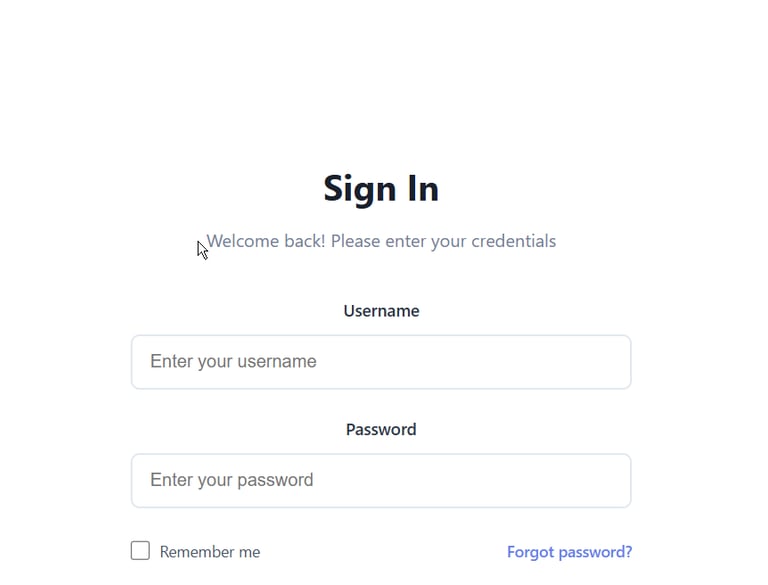Image resolution: width=768 pixels, height=585 pixels.
Task: Place cursor in password input placeholder
Action: pos(232,481)
